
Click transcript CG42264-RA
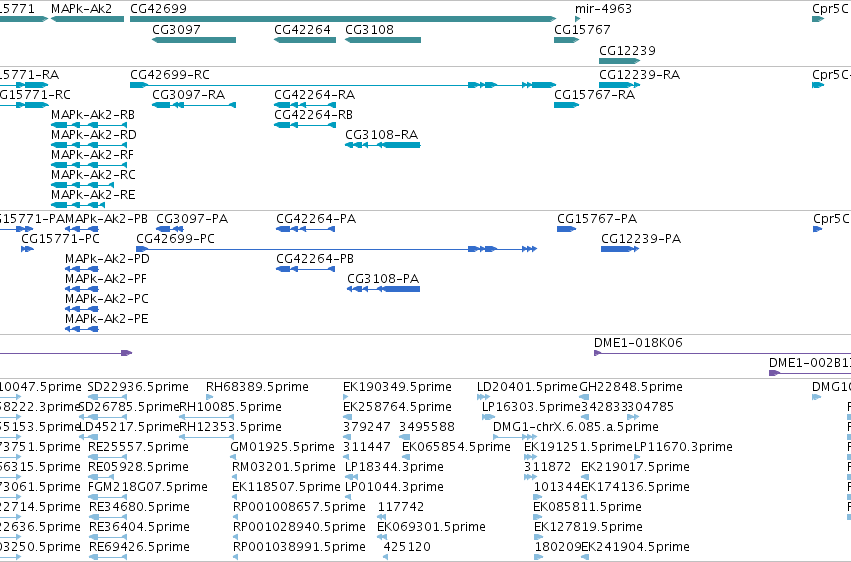coord(305,105)
